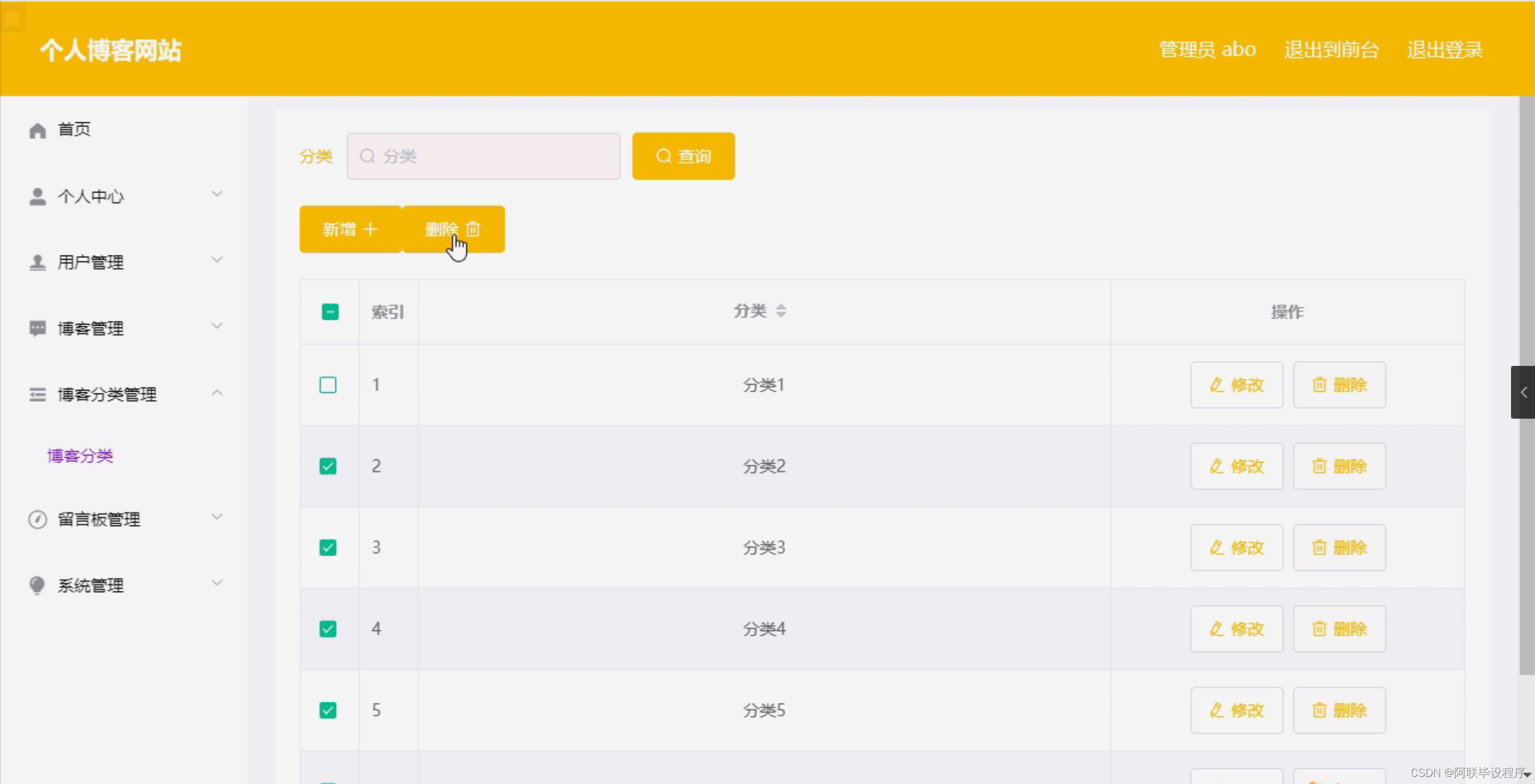The height and width of the screenshot is (784, 1535).
Task: Select the 博客管理 comment bubble icon
Action: 37,328
